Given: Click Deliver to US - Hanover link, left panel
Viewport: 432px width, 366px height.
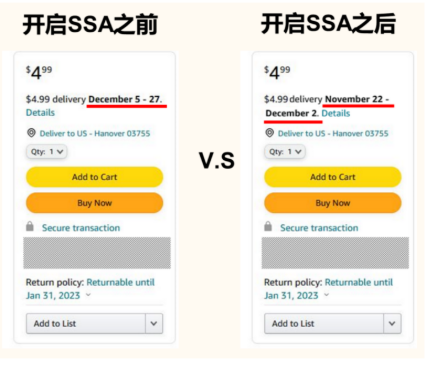Looking at the screenshot, I should click(x=95, y=133).
